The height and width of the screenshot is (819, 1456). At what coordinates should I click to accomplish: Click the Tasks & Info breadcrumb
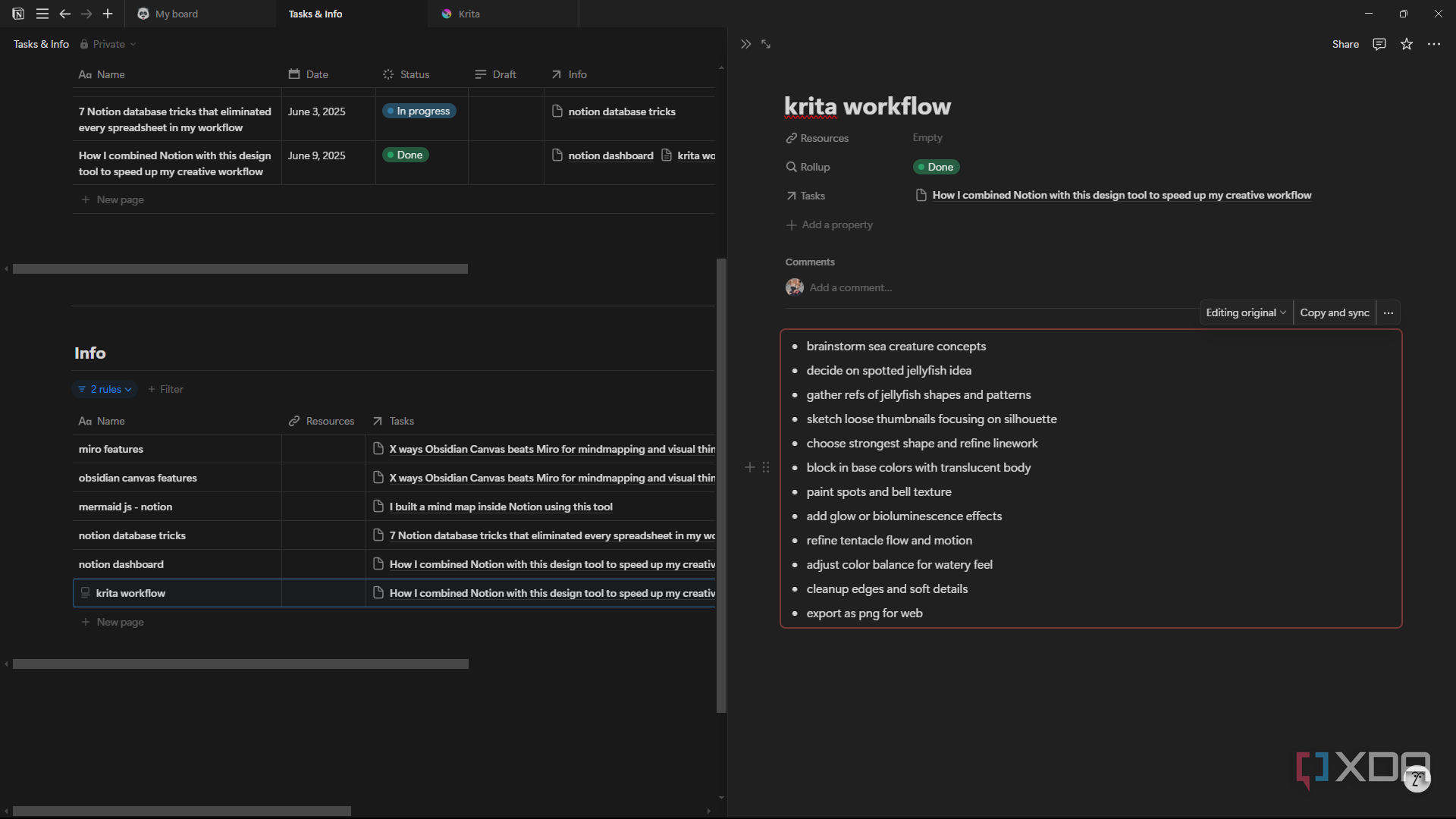pos(41,44)
